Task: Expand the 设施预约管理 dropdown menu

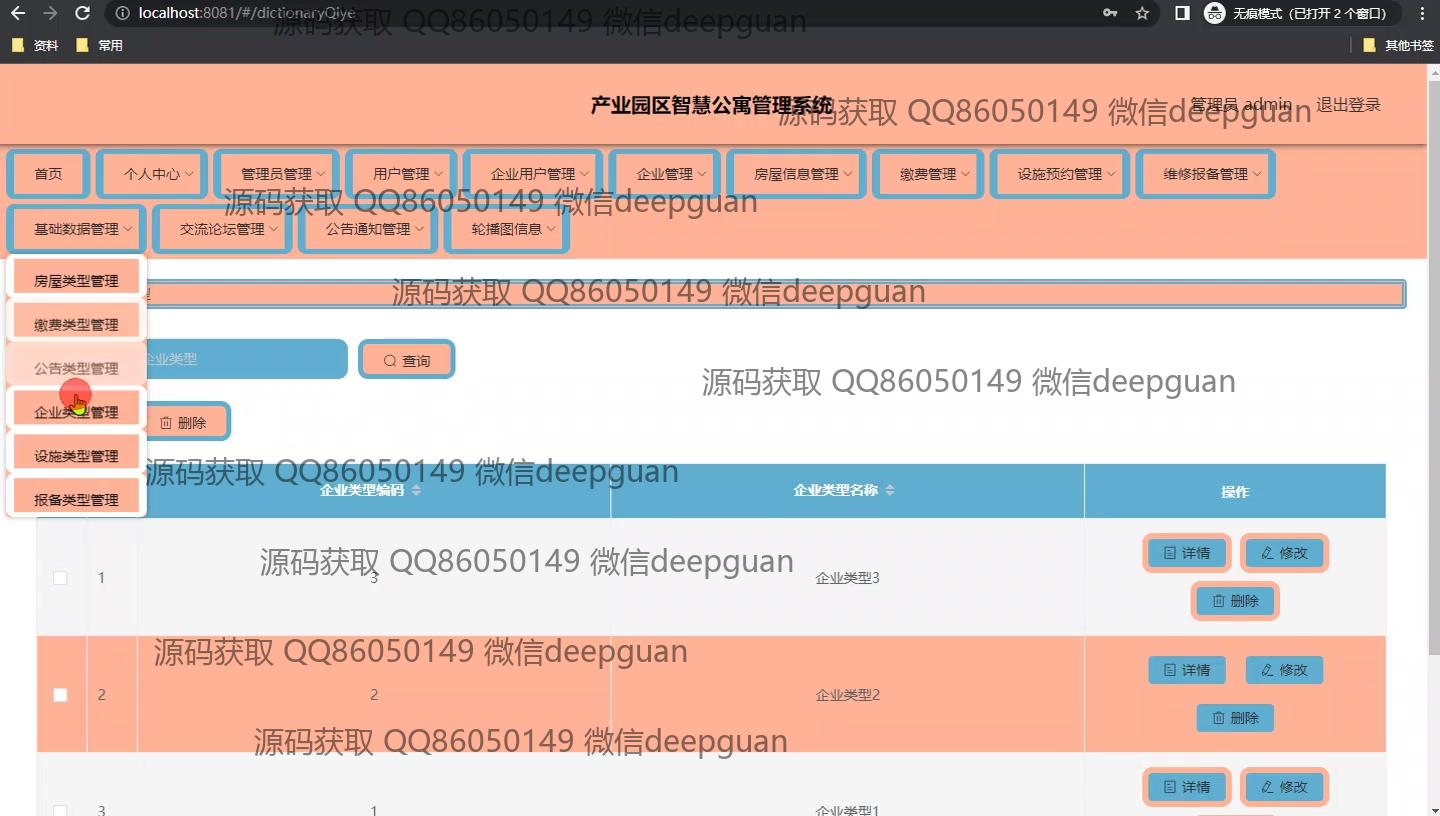Action: 1060,174
